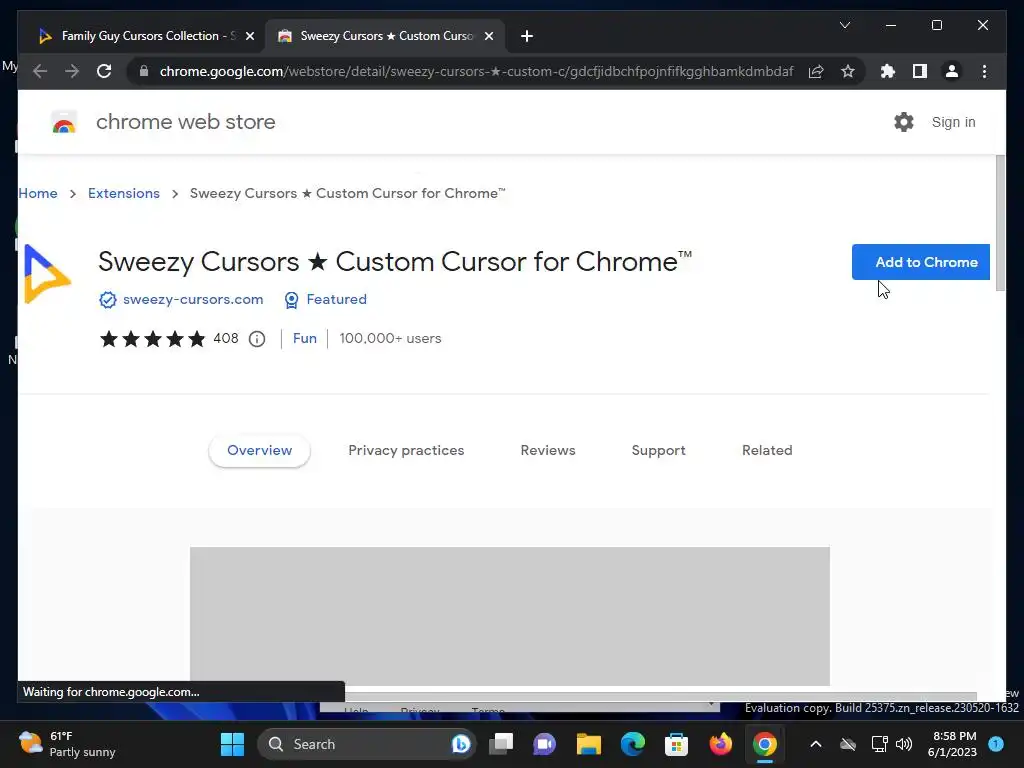Open the volume speaker control
Screen dimensions: 1024x768
pos(904,744)
